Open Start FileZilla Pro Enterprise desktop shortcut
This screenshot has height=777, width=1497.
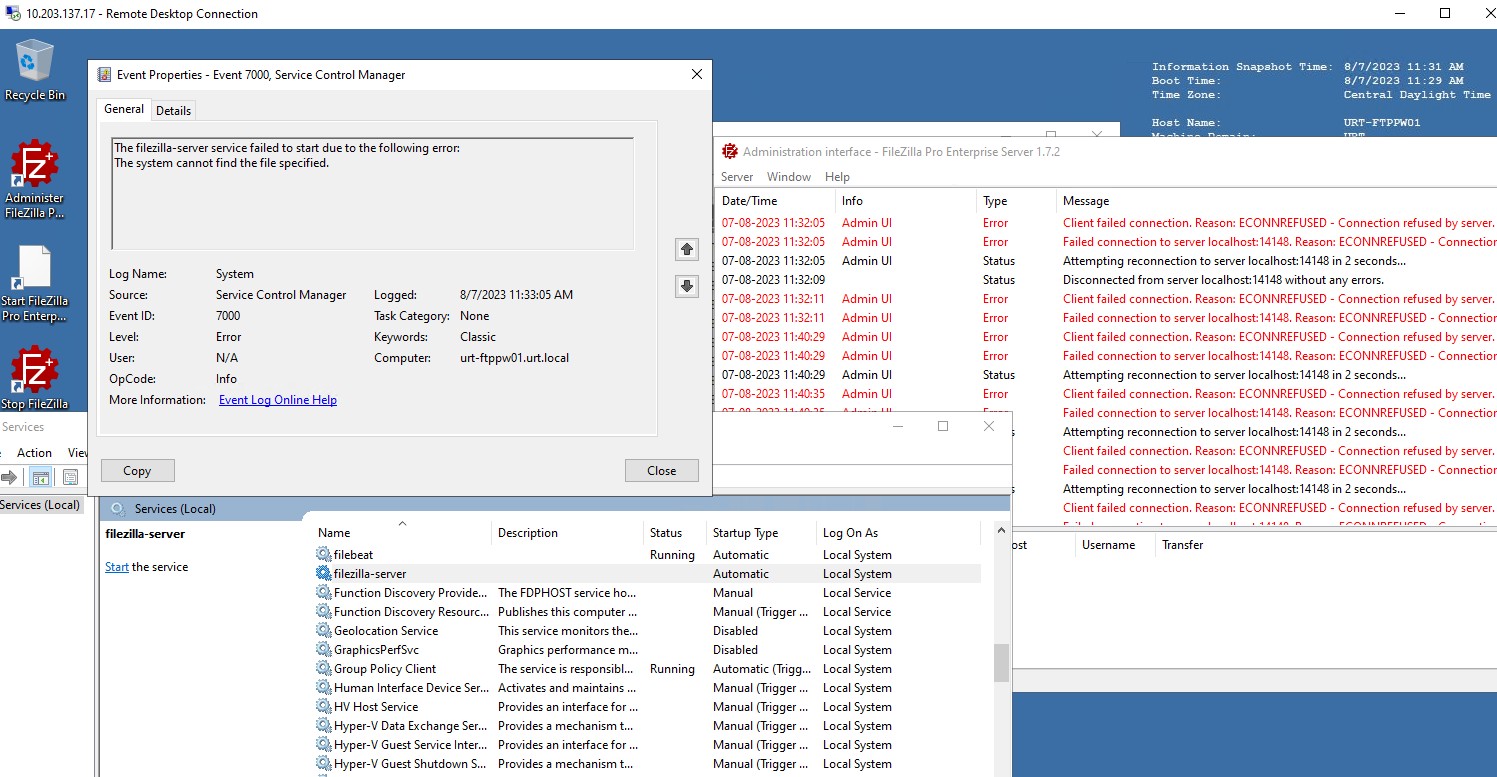34,284
